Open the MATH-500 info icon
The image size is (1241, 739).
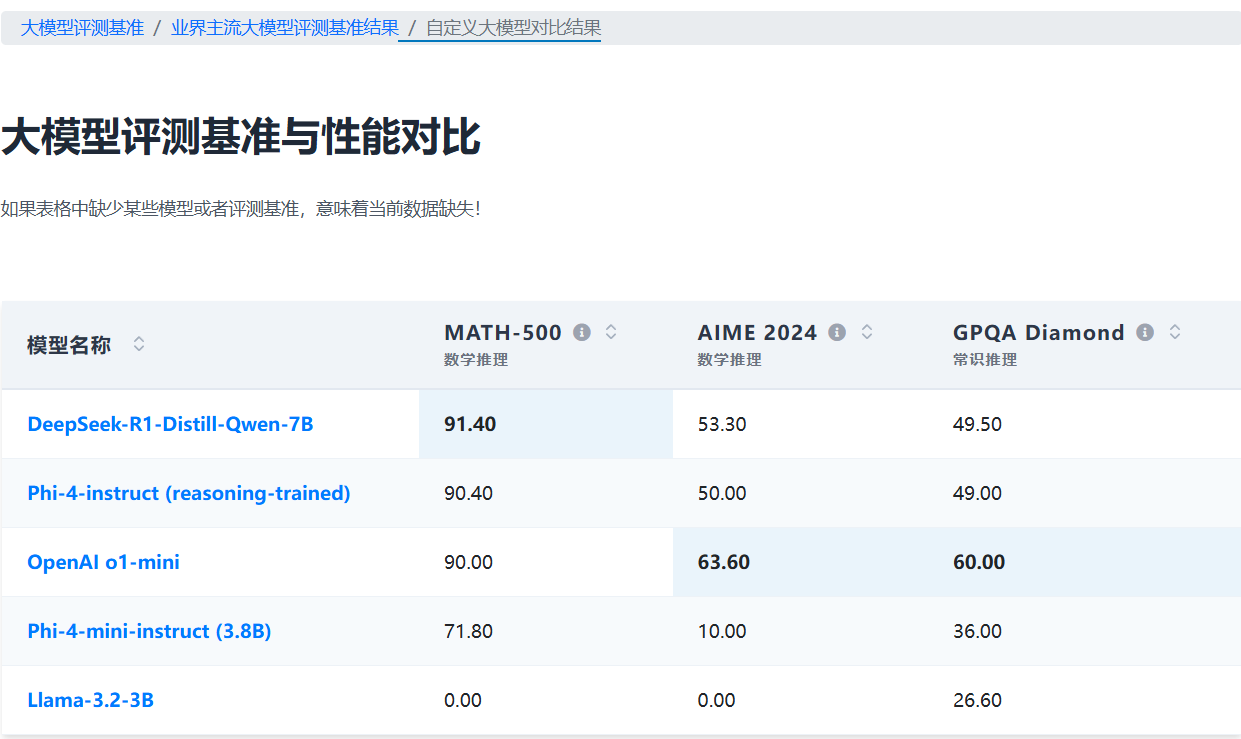(x=582, y=332)
